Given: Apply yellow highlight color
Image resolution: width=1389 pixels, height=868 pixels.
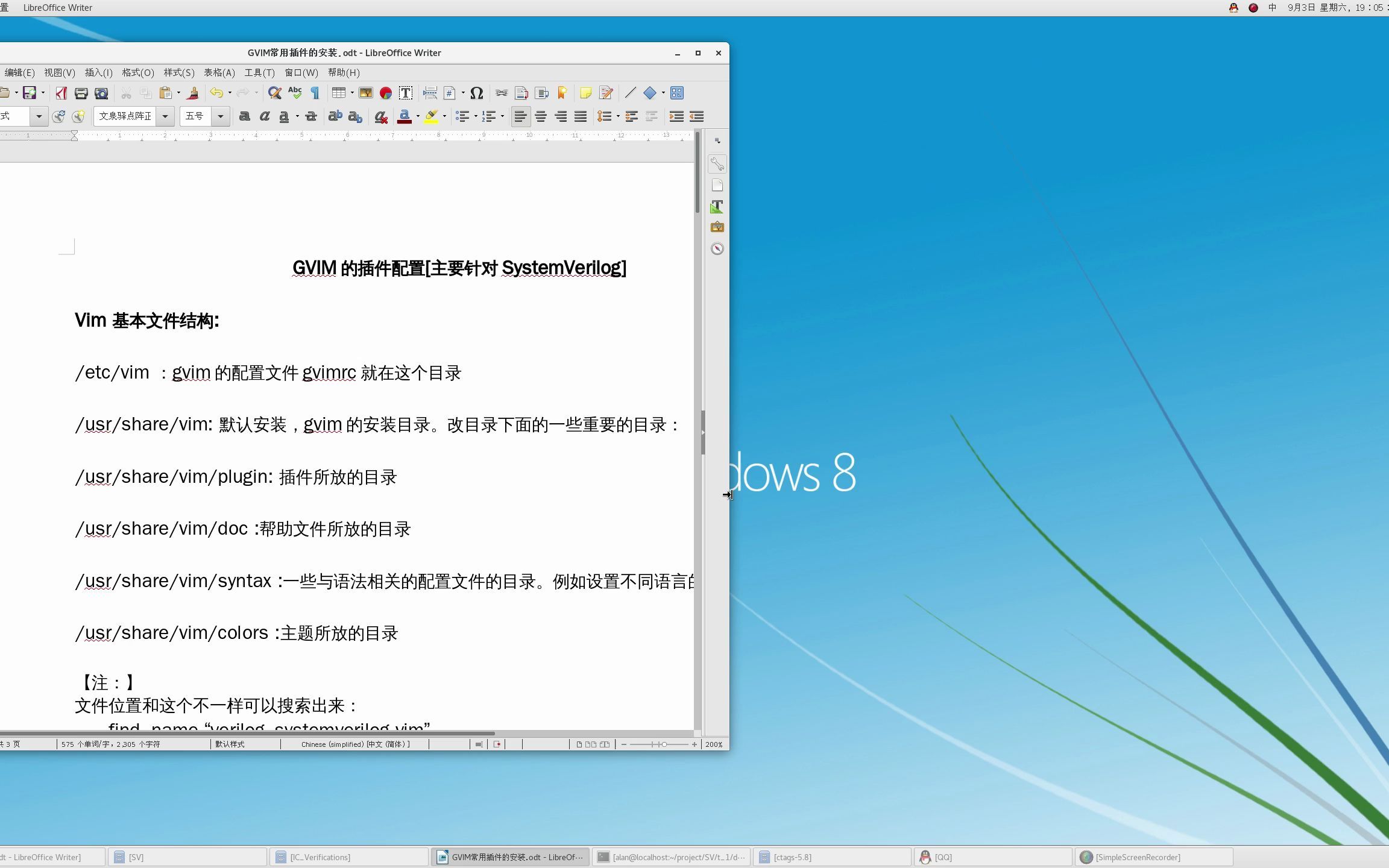Looking at the screenshot, I should 431,116.
